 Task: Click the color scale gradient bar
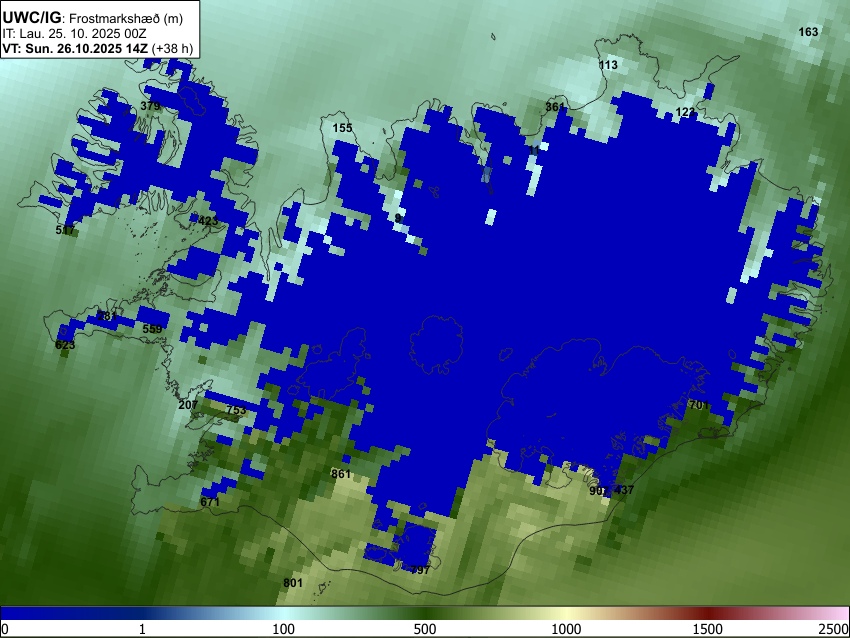[425, 613]
